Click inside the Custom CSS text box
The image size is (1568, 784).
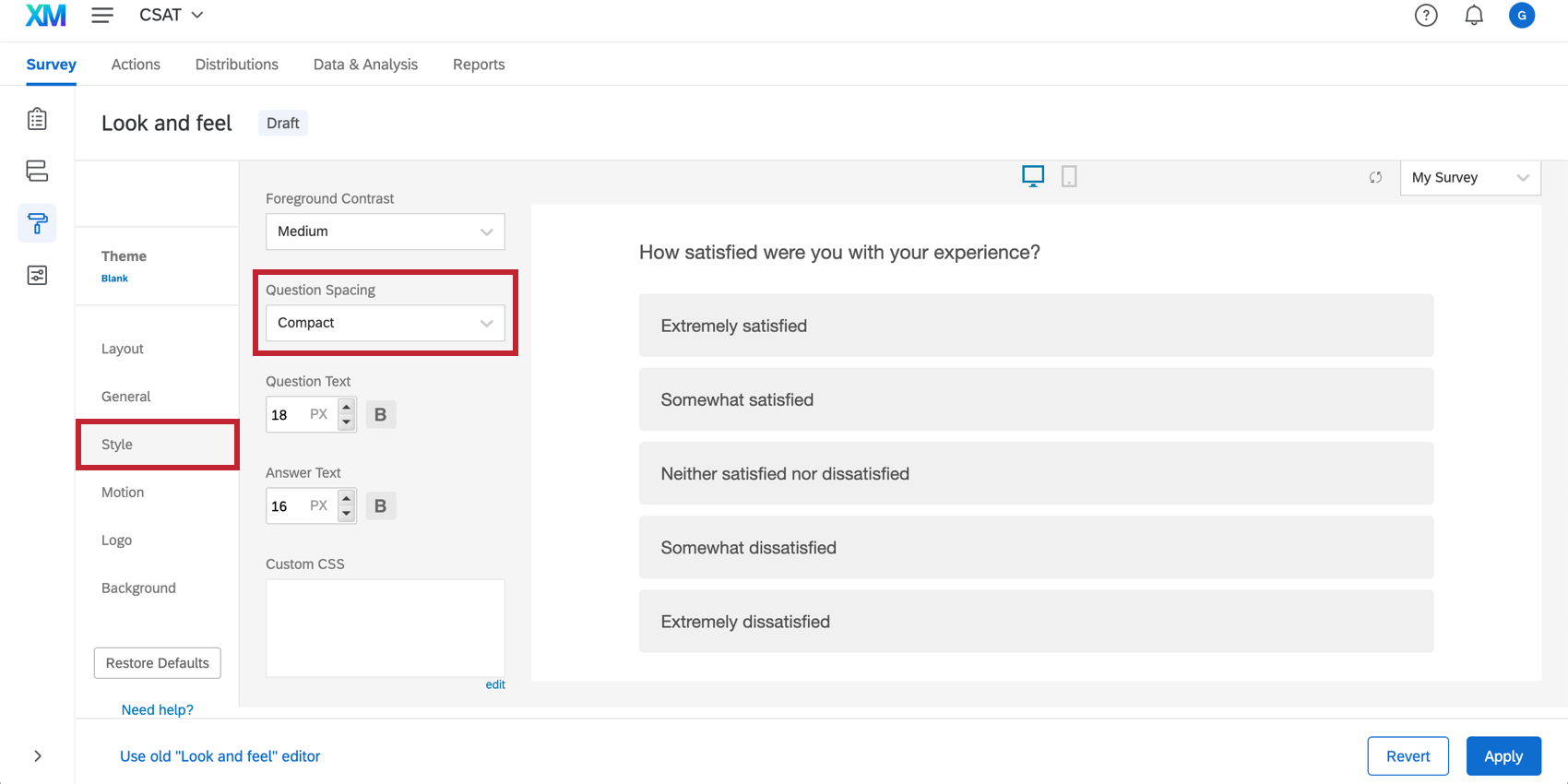tap(385, 627)
